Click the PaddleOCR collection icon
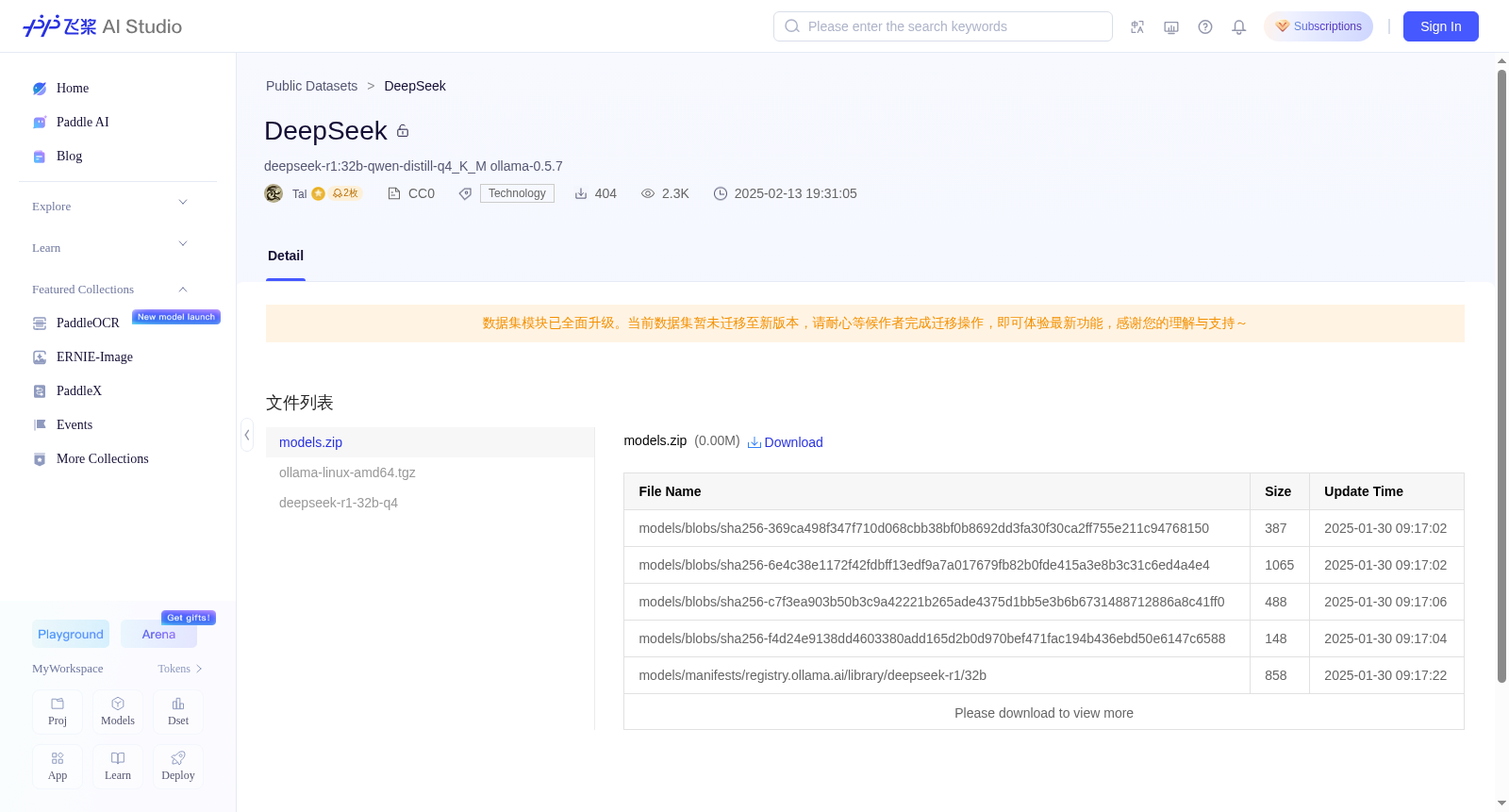 (x=40, y=323)
